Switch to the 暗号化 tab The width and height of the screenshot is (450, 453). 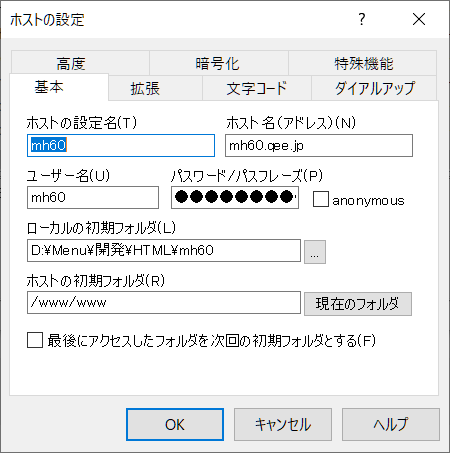[x=219, y=63]
